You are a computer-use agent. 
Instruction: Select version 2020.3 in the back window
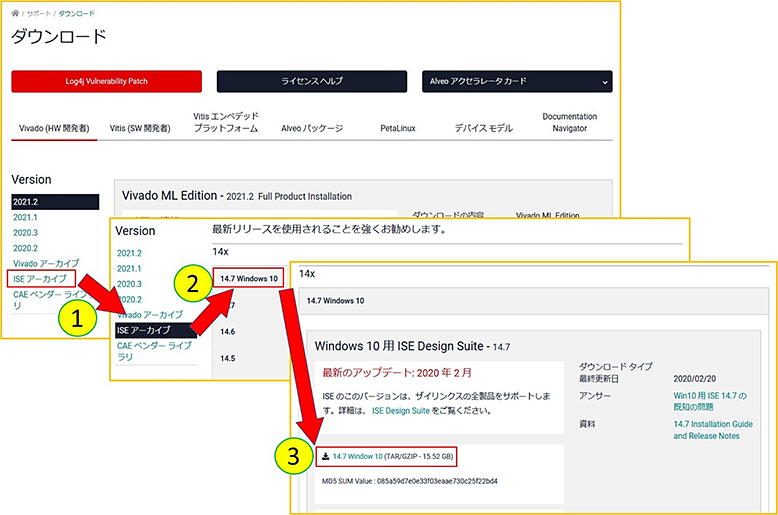pos(25,233)
